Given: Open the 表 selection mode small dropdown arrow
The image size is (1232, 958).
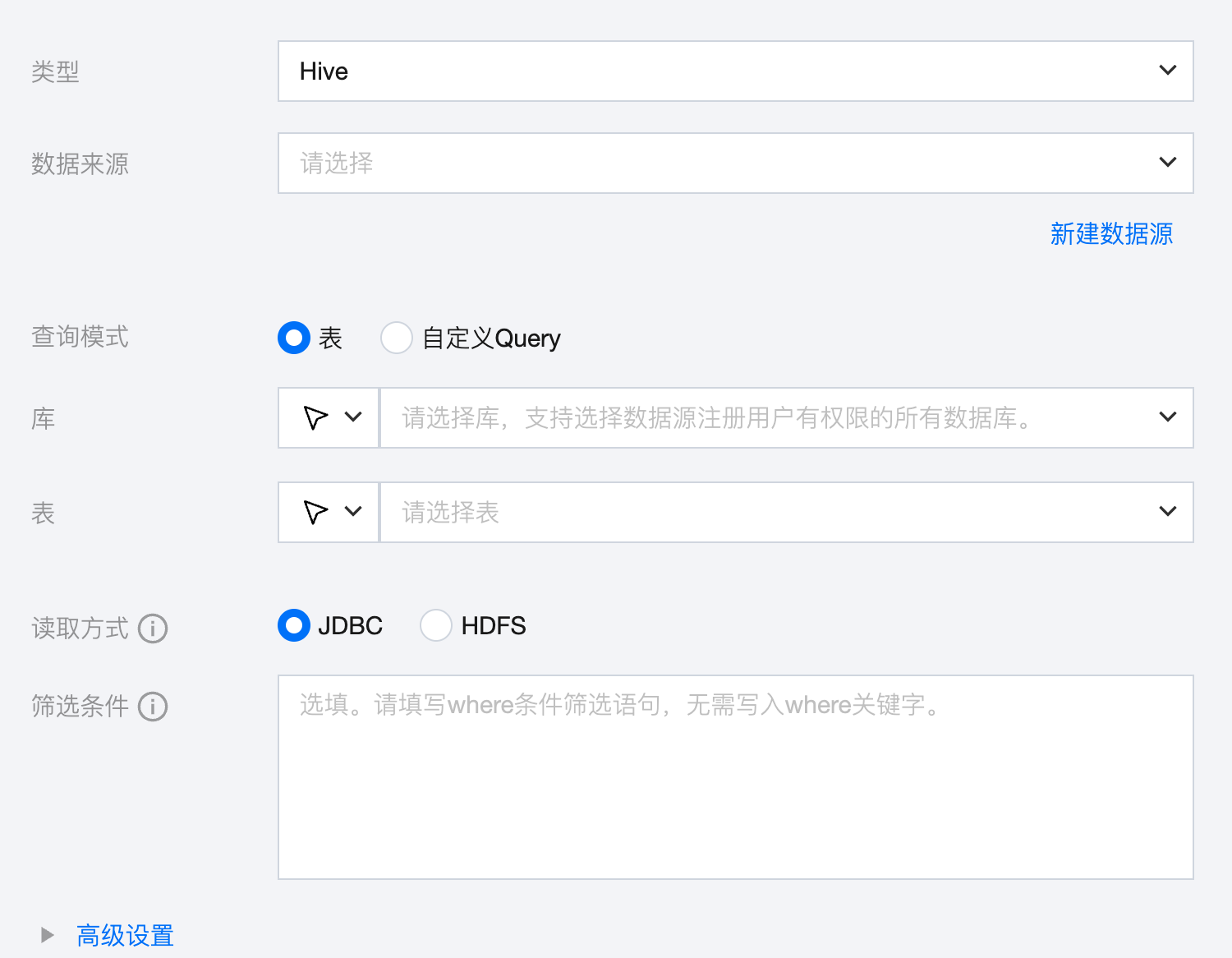Looking at the screenshot, I should [x=353, y=512].
